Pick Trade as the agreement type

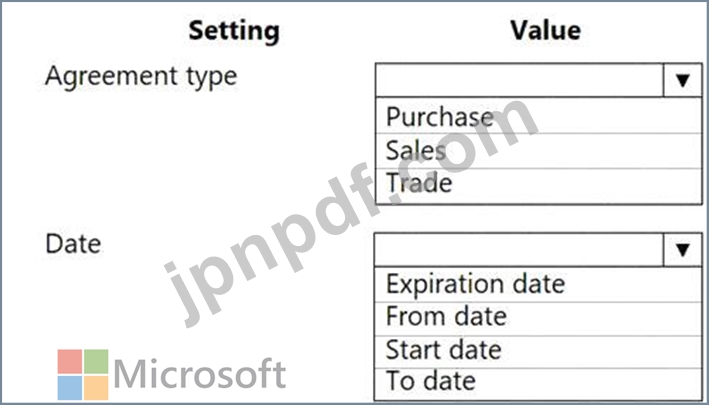pyautogui.click(x=419, y=183)
